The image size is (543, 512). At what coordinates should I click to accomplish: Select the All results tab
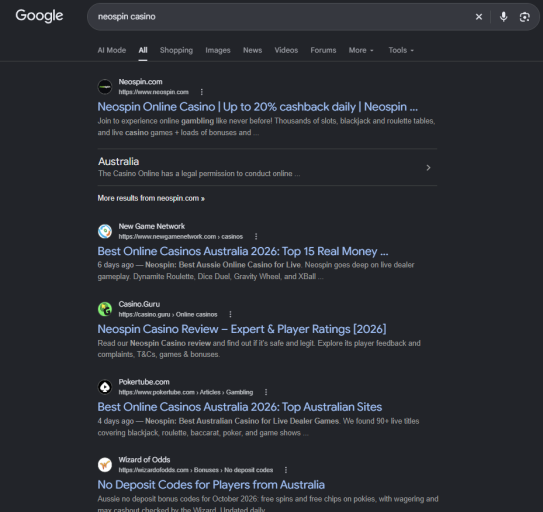click(143, 50)
